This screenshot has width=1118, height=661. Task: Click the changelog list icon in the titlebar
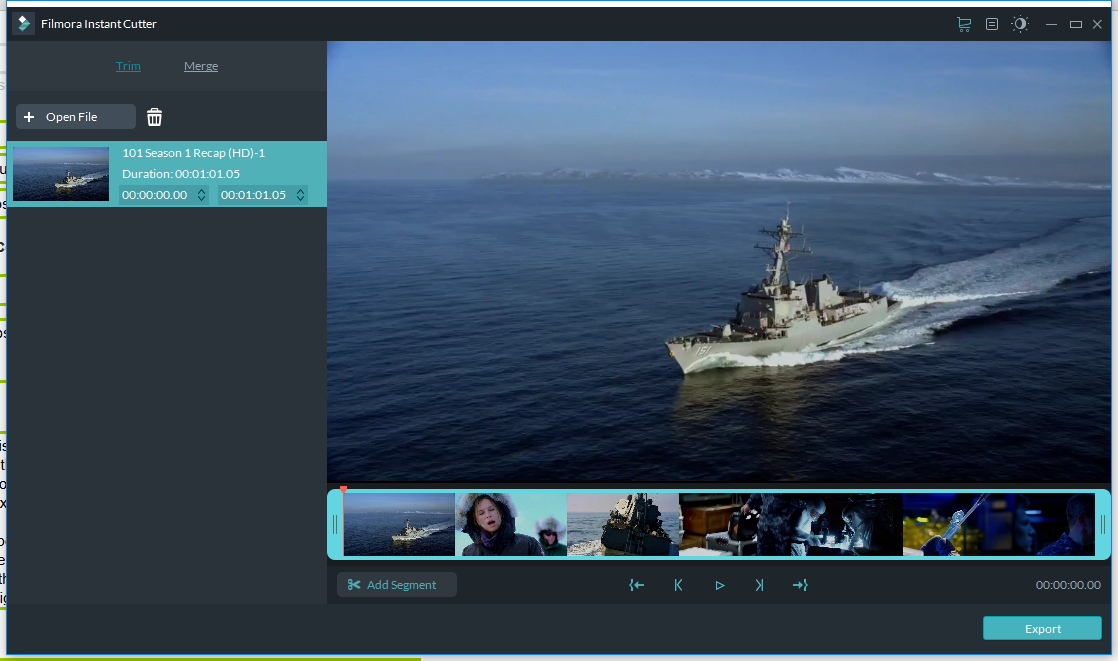[x=992, y=23]
